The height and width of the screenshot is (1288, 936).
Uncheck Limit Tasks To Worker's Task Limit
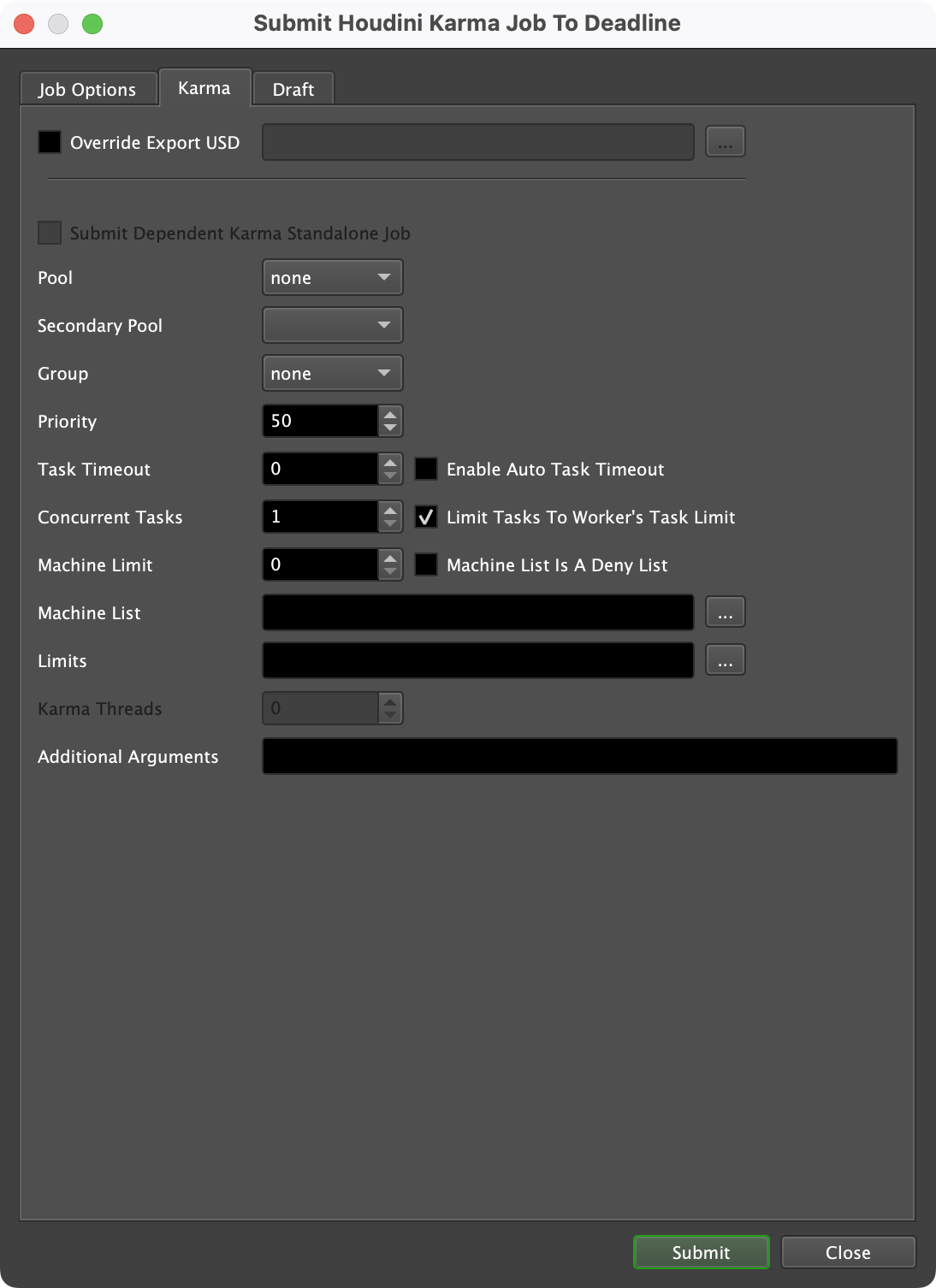coord(425,517)
